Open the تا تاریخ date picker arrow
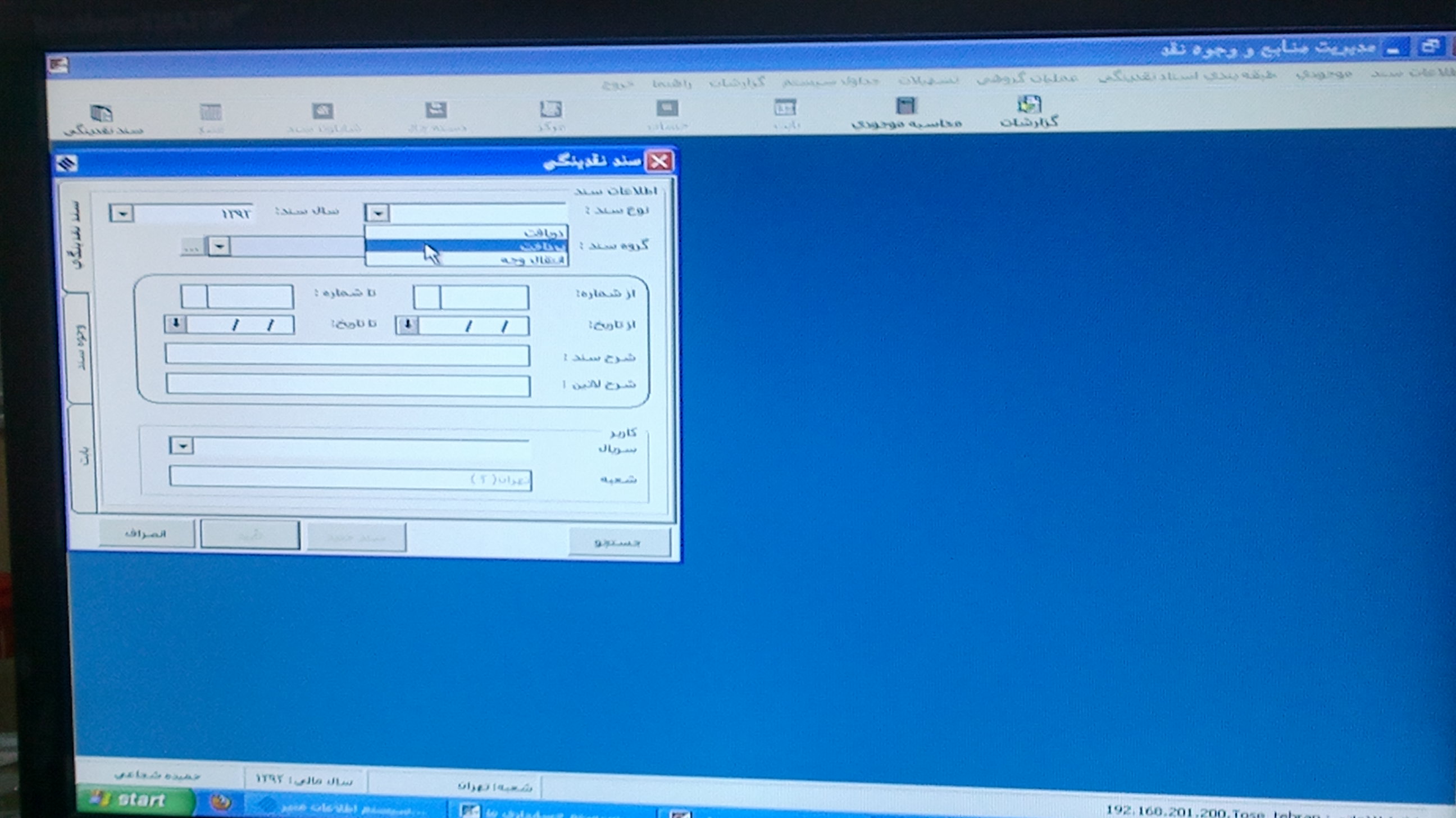Viewport: 1456px width, 818px height. pyautogui.click(x=175, y=325)
